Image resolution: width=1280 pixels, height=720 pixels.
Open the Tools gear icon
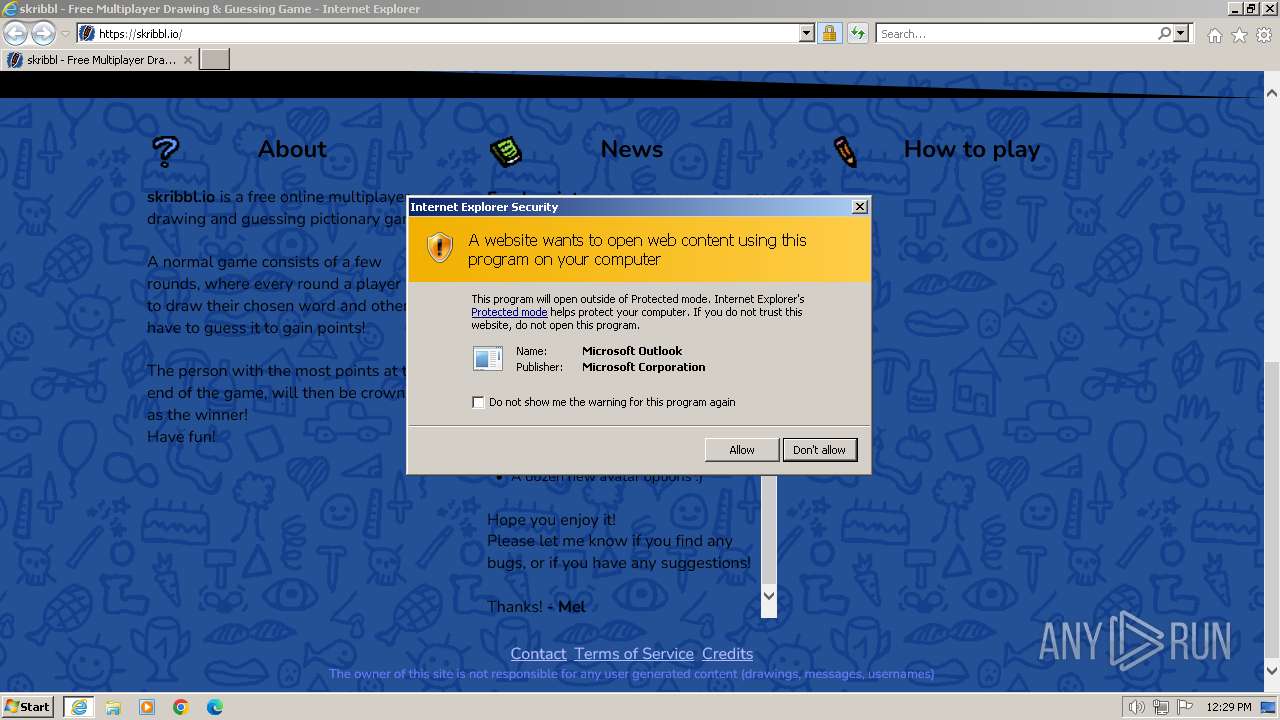click(1264, 35)
